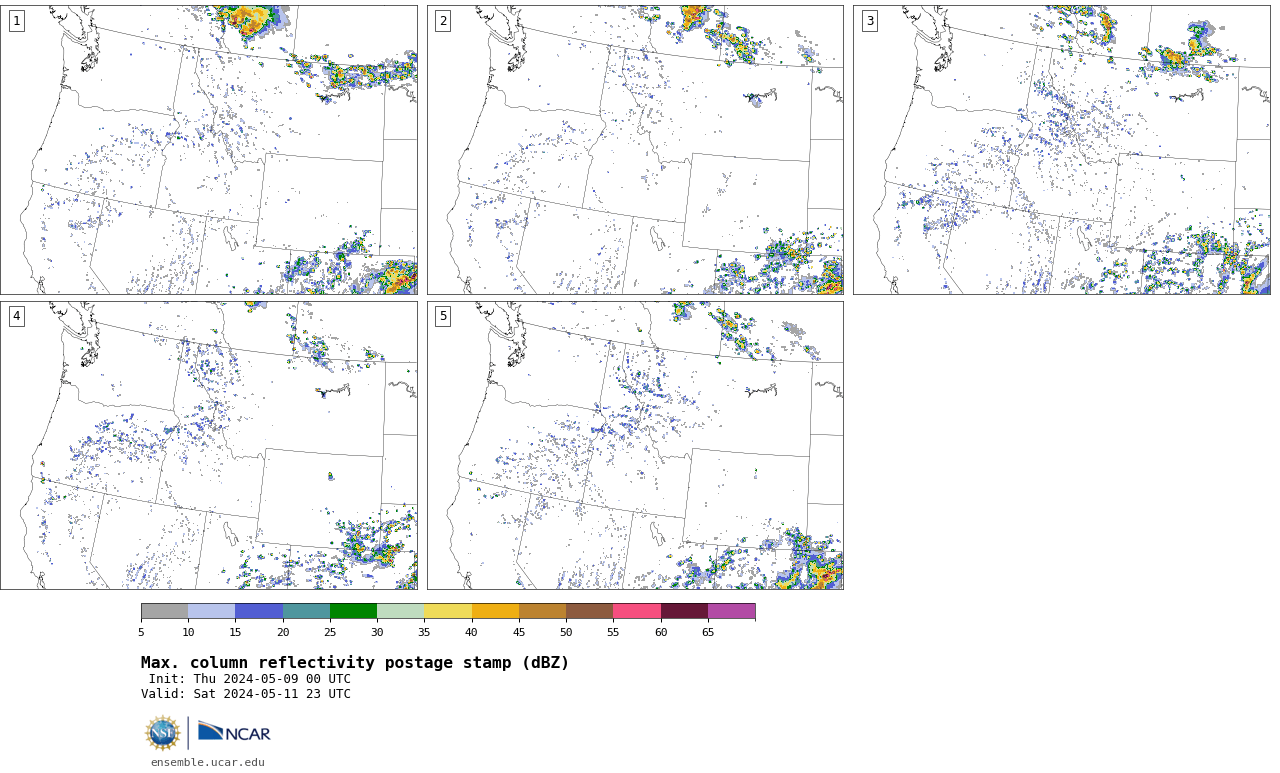The height and width of the screenshot is (773, 1280).
Task: Click the ensemble.ucar.edu text
Action: point(208,762)
